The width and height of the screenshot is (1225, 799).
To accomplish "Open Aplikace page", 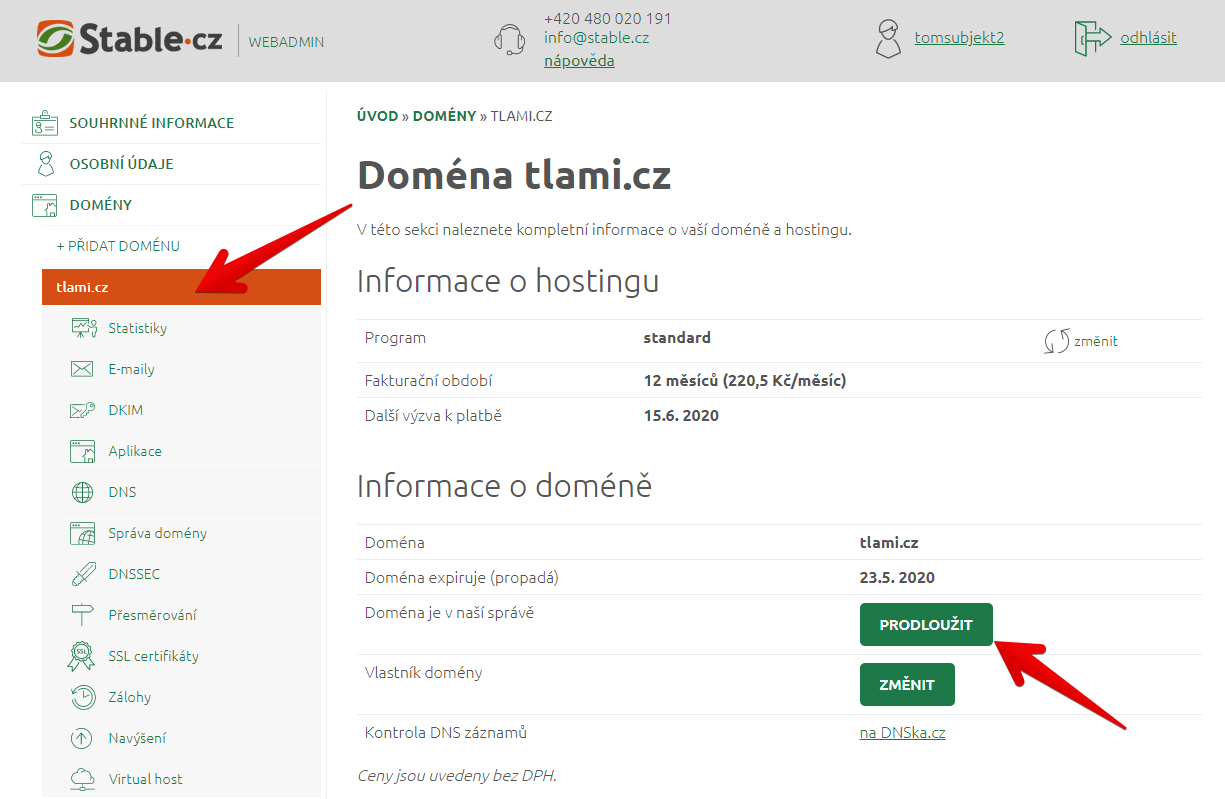I will 135,451.
